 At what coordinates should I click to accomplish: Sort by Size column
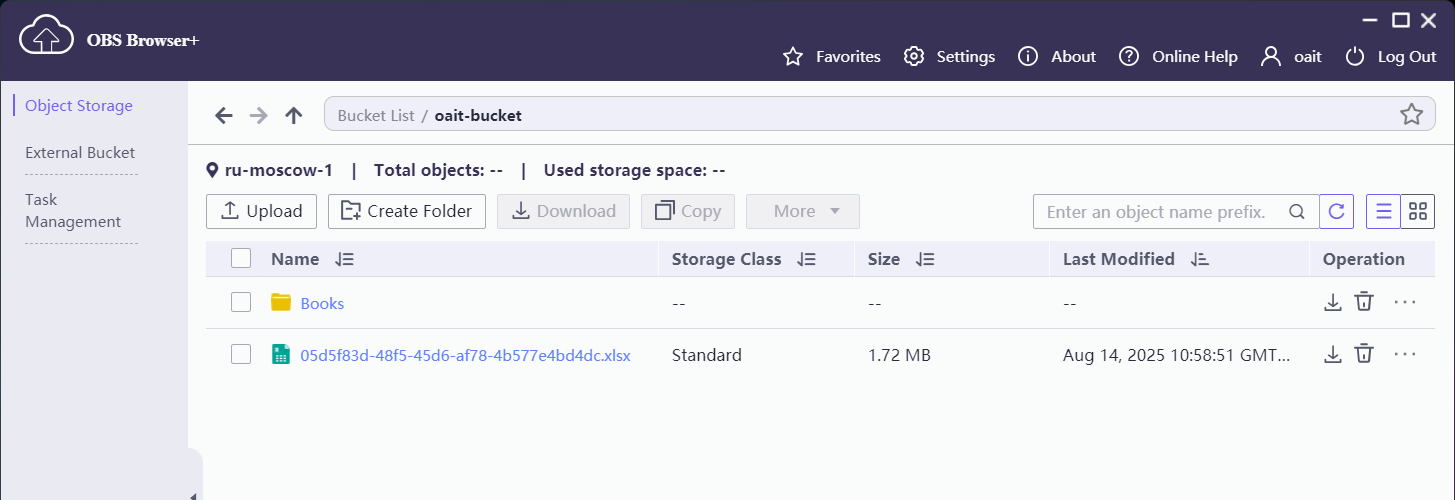pyautogui.click(x=926, y=259)
